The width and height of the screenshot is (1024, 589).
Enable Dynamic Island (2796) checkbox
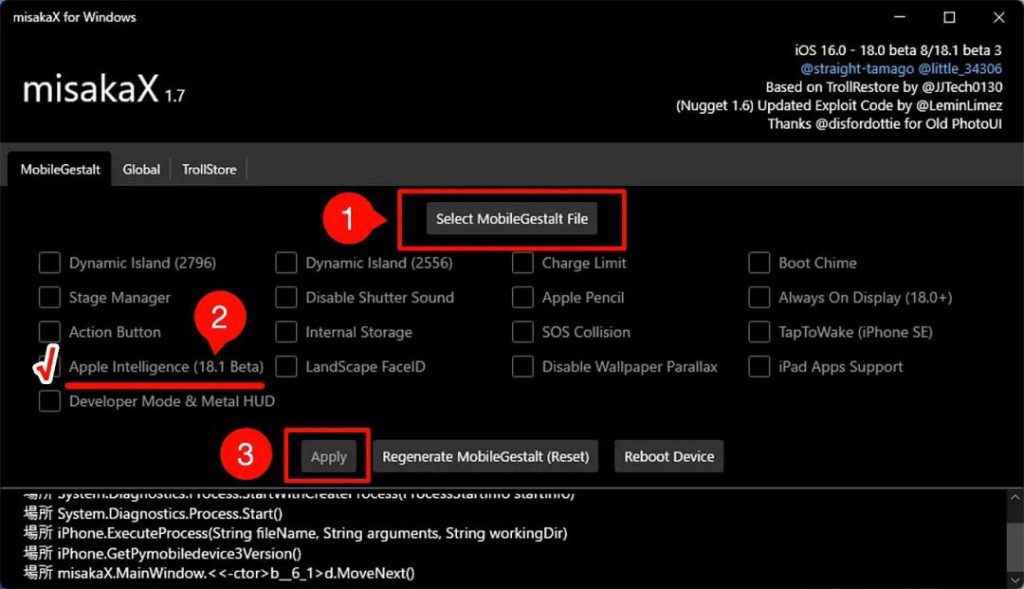click(49, 263)
